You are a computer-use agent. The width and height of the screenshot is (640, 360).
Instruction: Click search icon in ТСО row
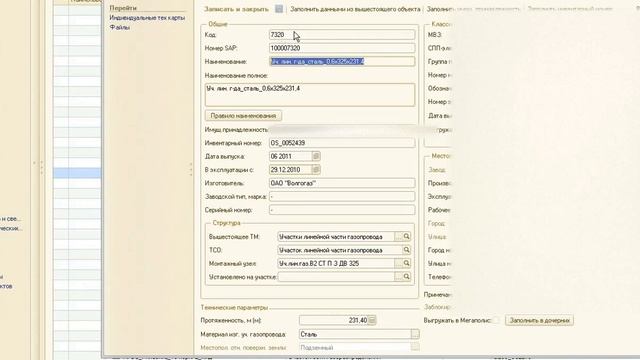tap(407, 250)
